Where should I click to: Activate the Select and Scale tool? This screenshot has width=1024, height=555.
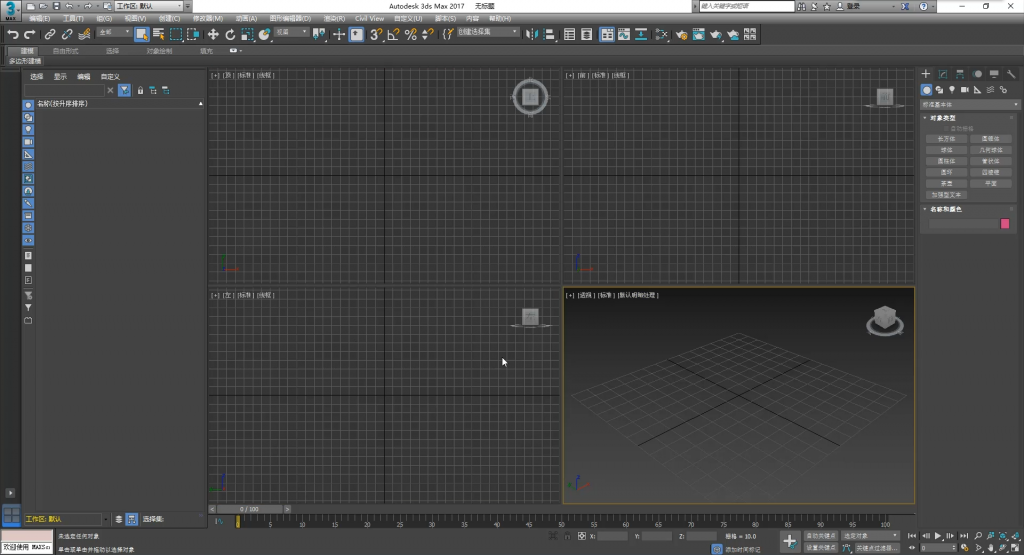tap(247, 35)
